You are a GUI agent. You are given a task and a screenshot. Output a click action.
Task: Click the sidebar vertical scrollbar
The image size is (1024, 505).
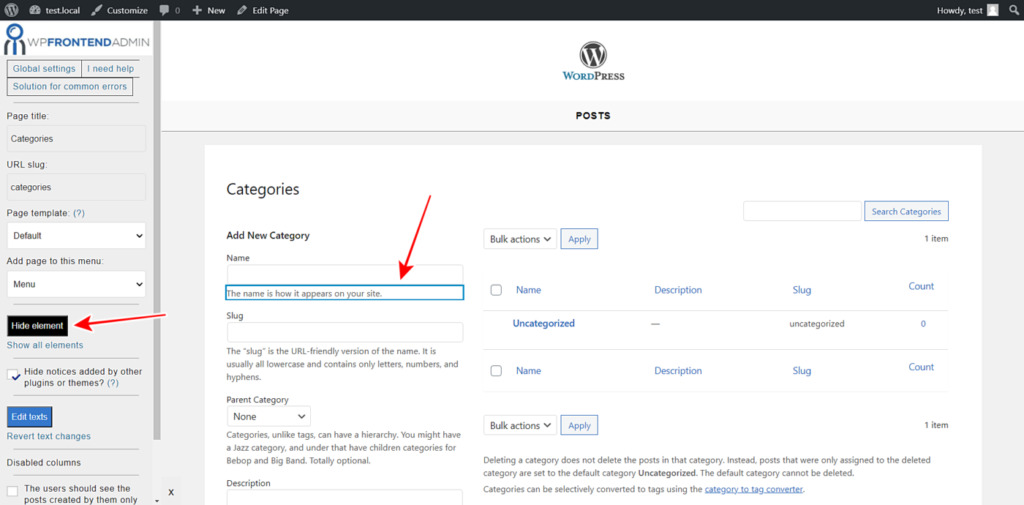tap(157, 229)
